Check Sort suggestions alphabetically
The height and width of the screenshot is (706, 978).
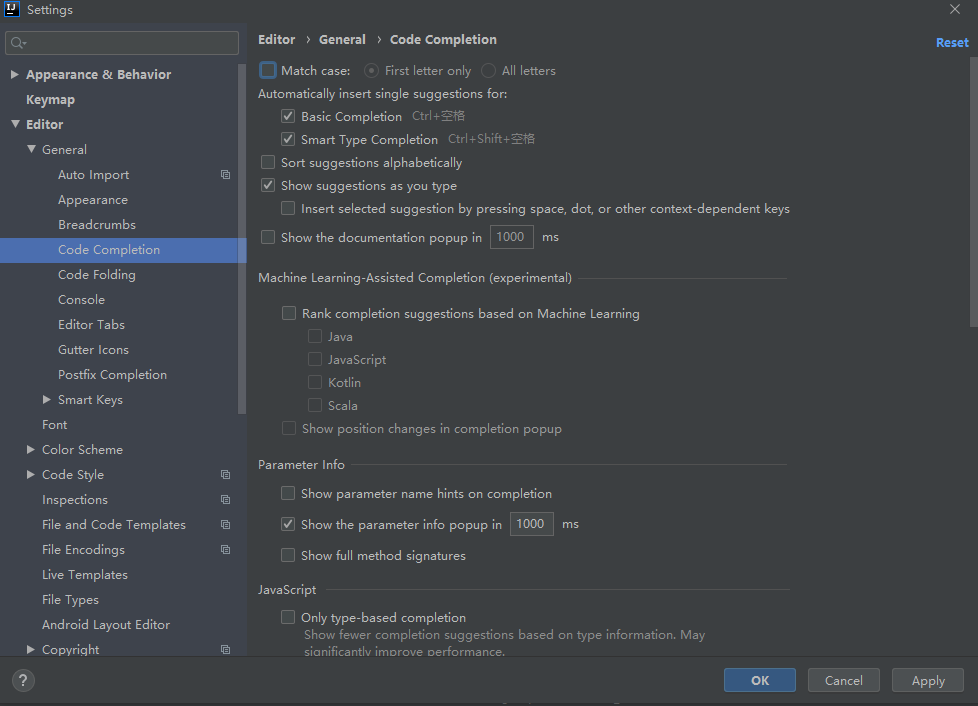(x=268, y=163)
